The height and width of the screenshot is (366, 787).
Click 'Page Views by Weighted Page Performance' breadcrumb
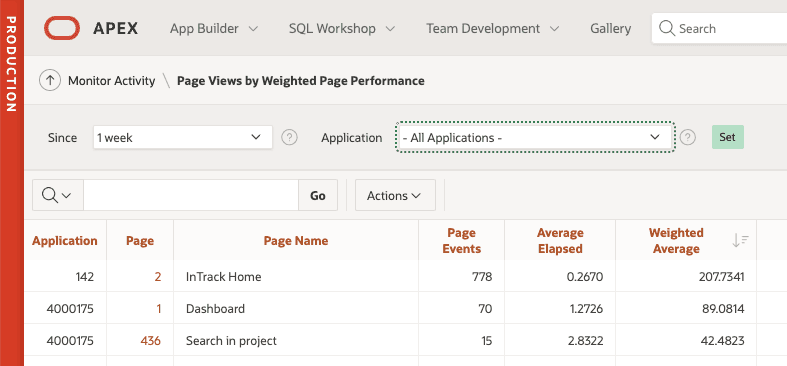(x=301, y=80)
